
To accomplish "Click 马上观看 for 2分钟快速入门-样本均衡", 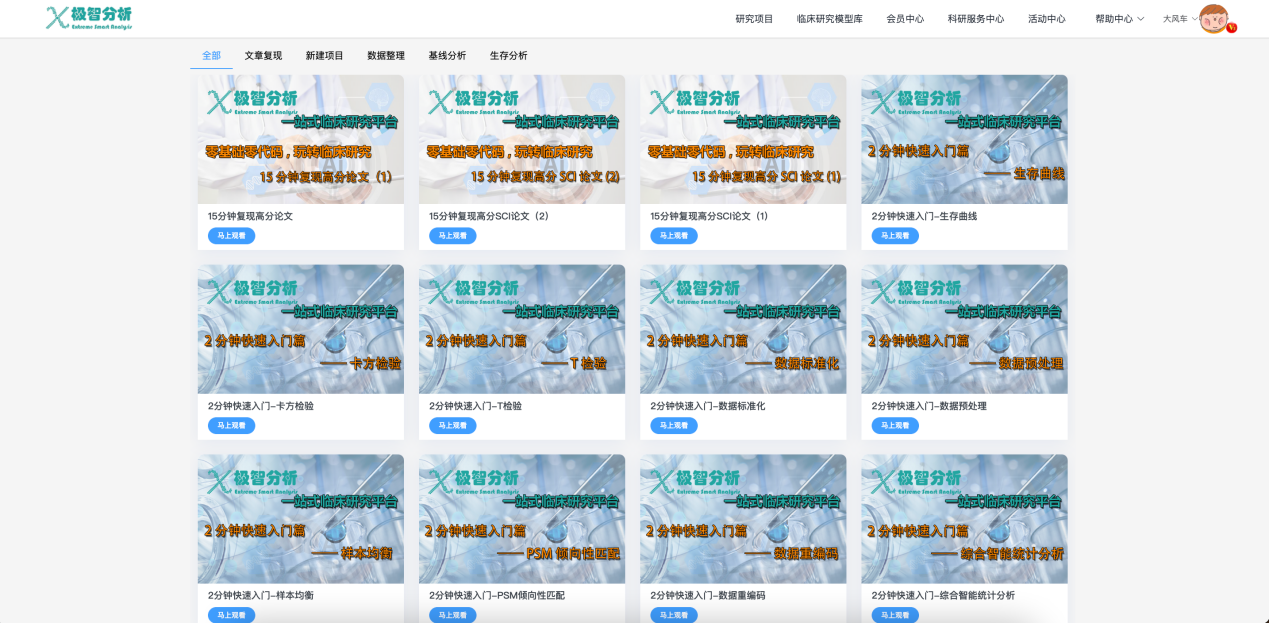I will (x=231, y=615).
